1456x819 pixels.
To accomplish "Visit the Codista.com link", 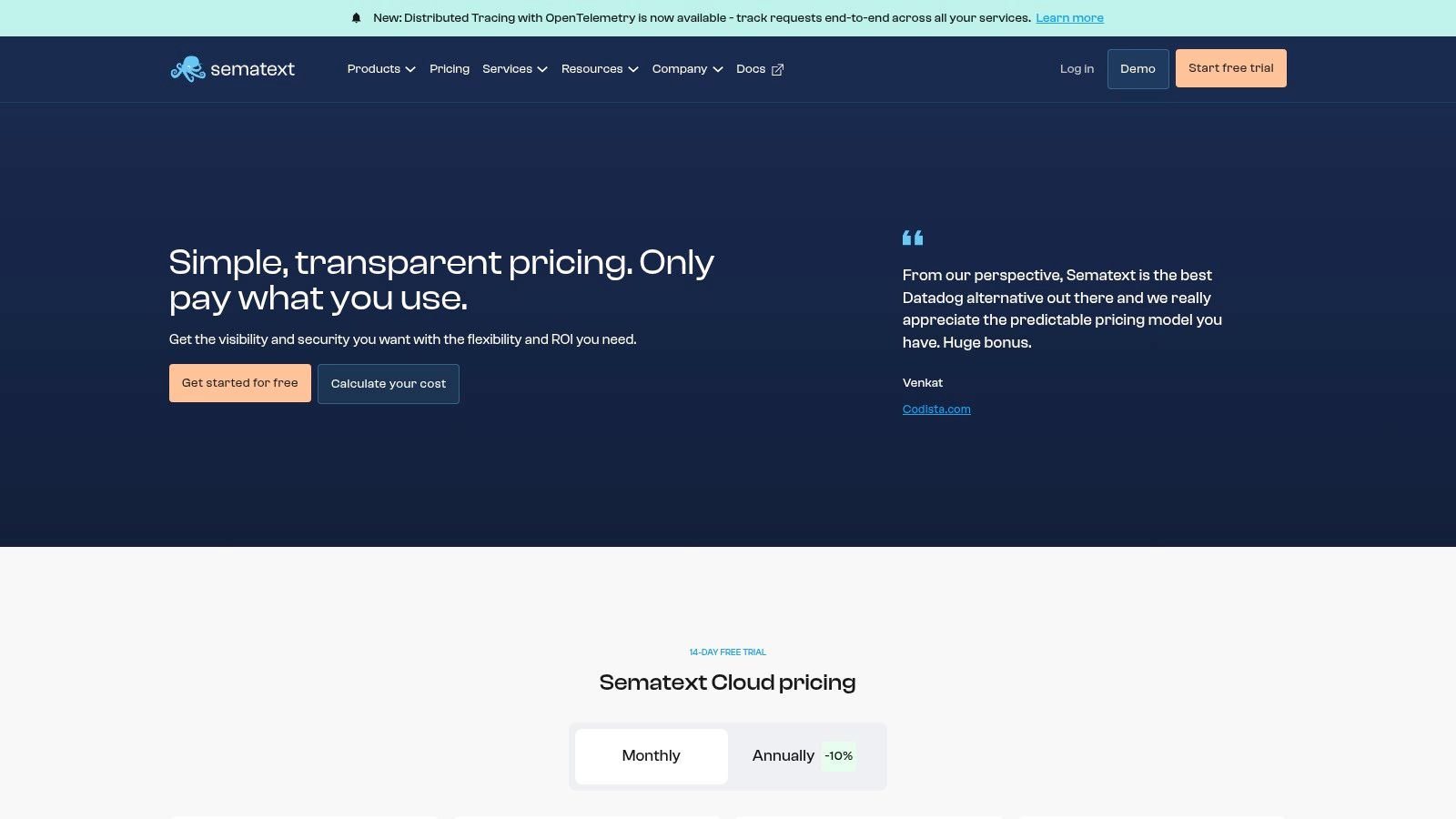I will point(935,409).
